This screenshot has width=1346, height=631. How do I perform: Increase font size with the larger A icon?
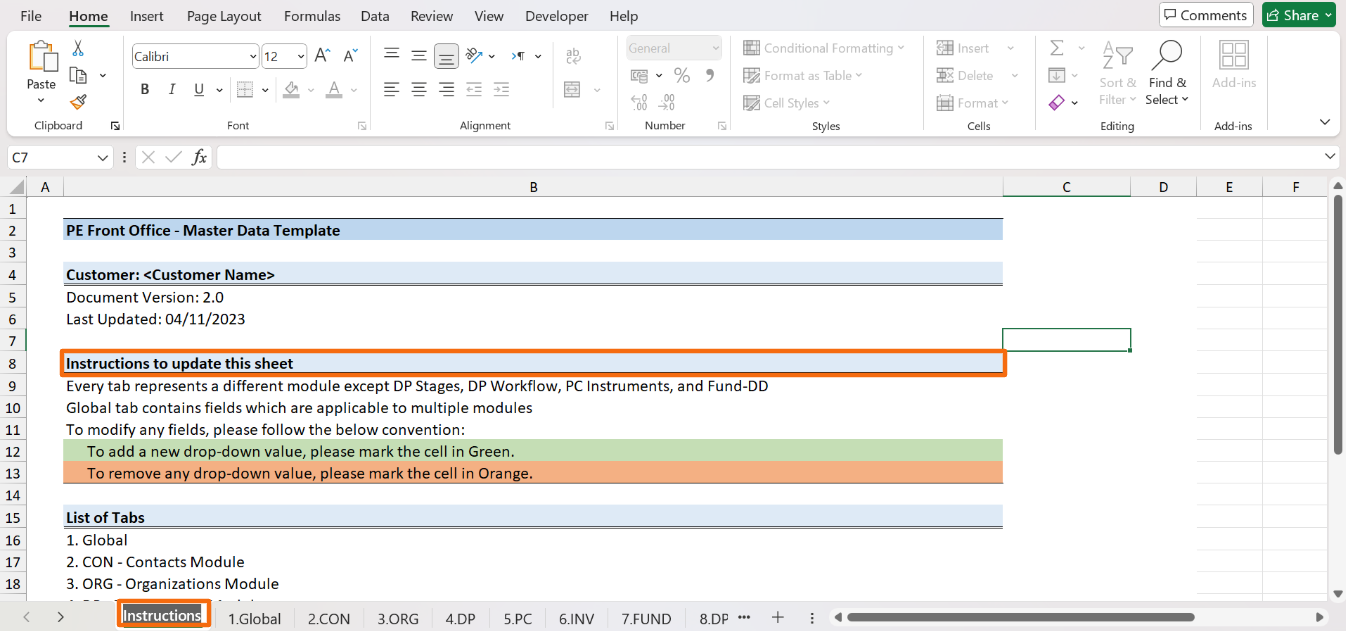(x=322, y=56)
